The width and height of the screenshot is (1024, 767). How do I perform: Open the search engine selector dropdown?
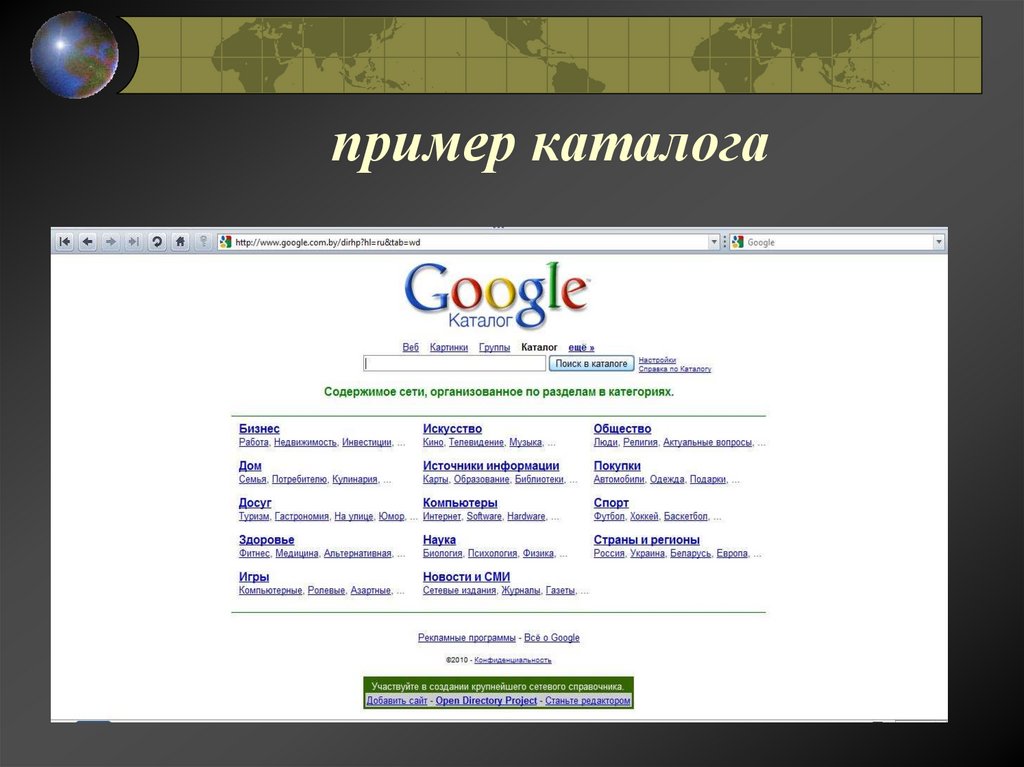938,241
